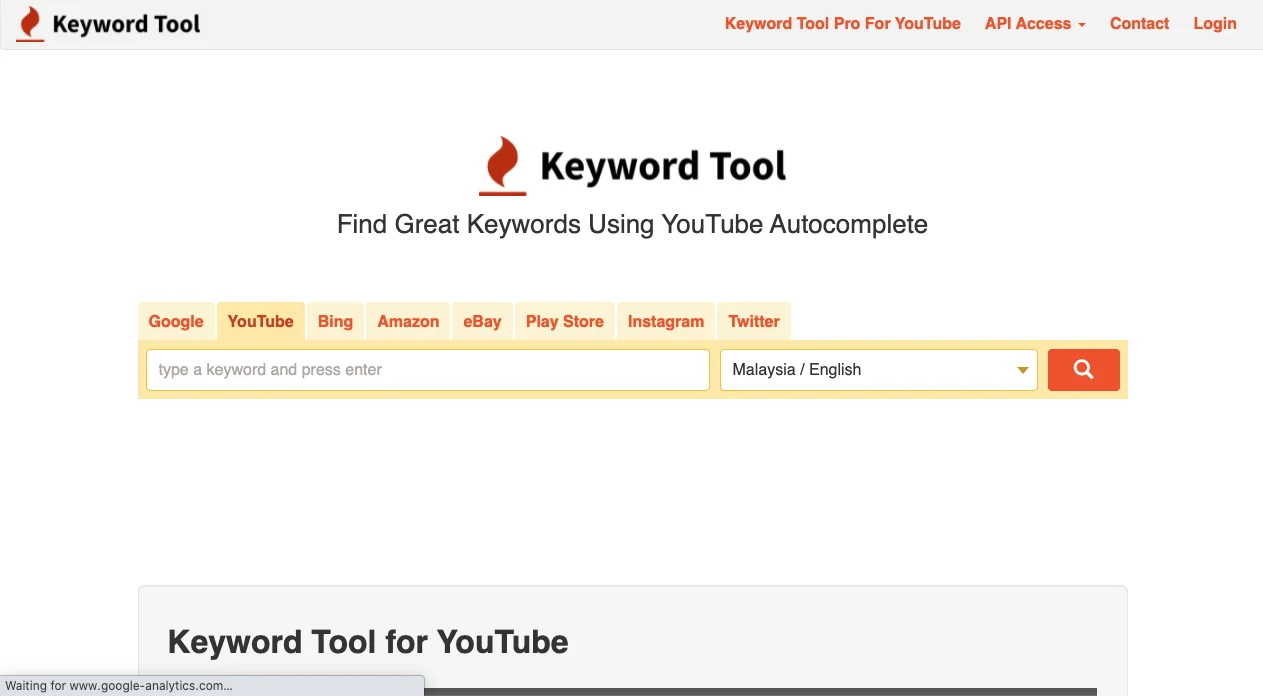Open the Amazon tab
This screenshot has height=696, width=1263.
pos(408,321)
